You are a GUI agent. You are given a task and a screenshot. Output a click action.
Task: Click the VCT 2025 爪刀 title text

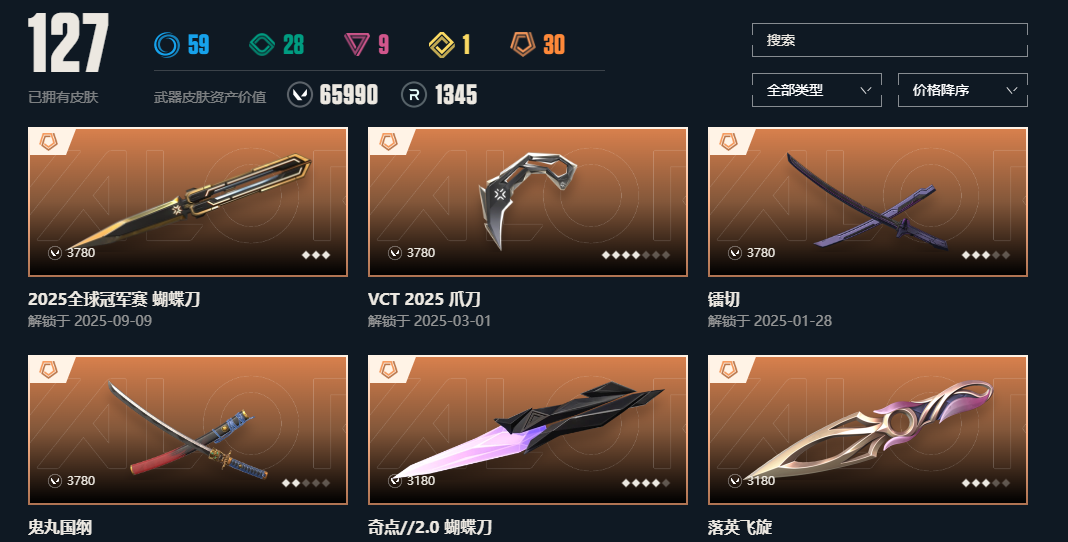(424, 299)
